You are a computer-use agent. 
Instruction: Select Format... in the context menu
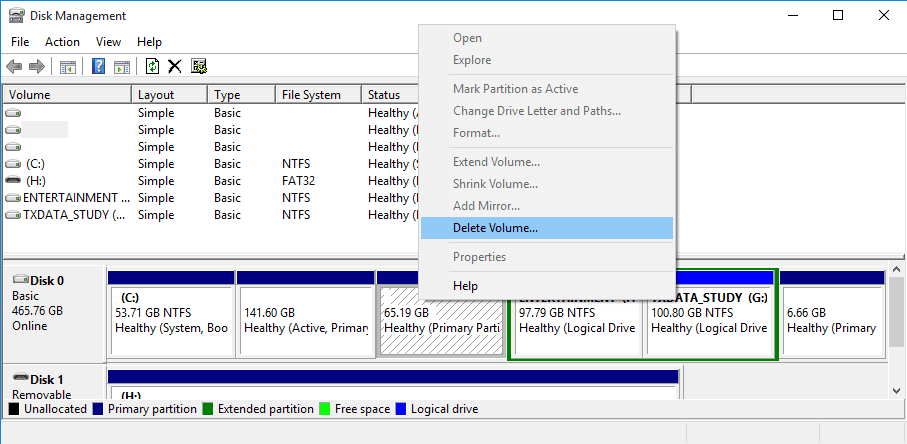pyautogui.click(x=547, y=132)
